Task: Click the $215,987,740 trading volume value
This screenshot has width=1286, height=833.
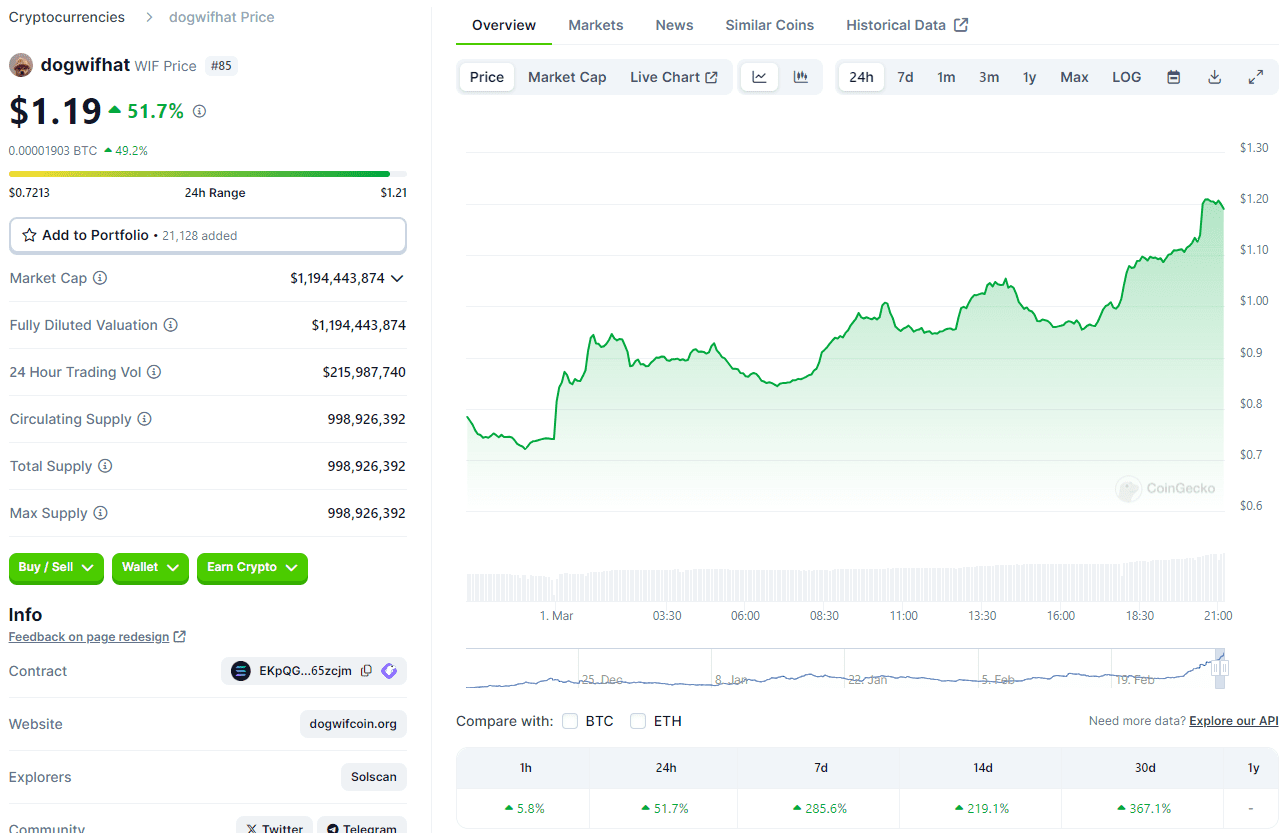Action: click(x=364, y=372)
